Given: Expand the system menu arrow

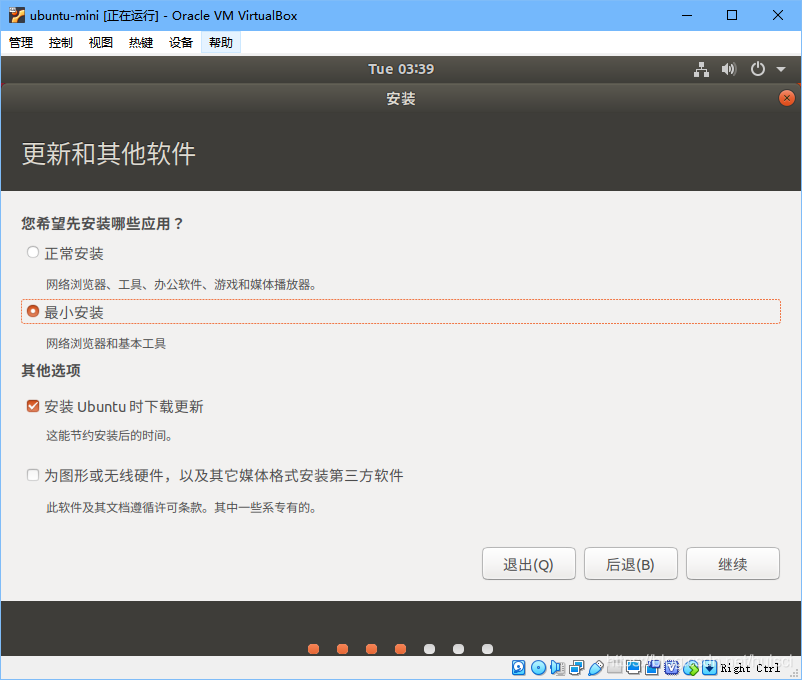Looking at the screenshot, I should coord(781,69).
